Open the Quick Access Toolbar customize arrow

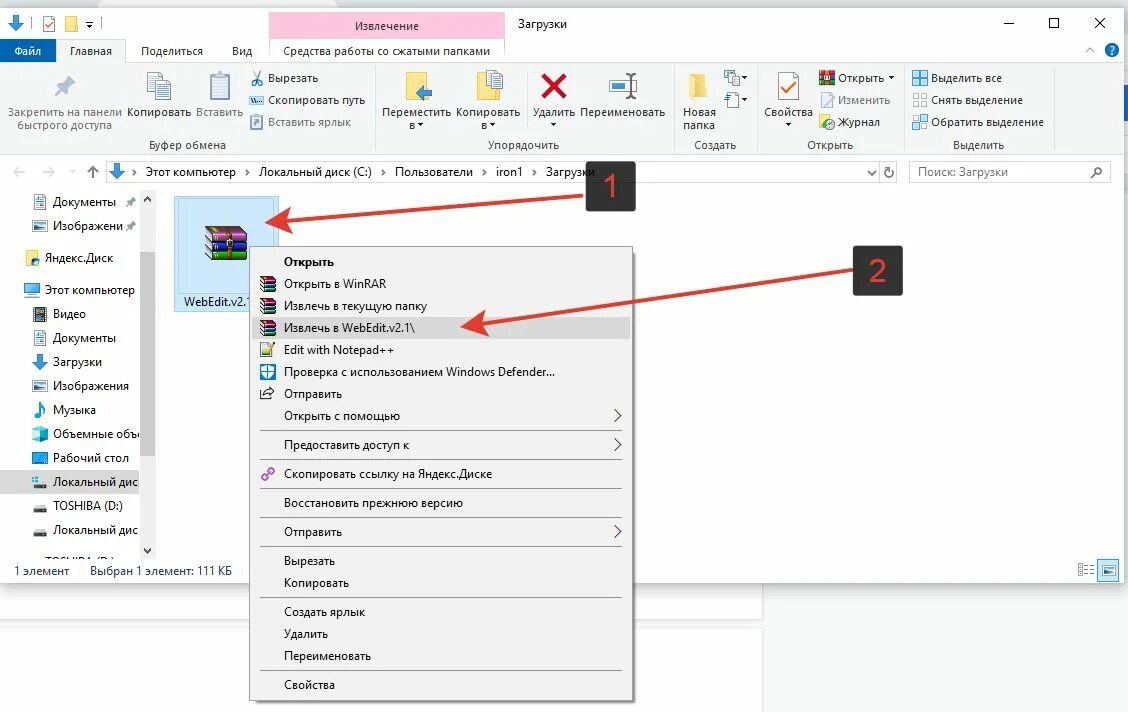[x=89, y=24]
